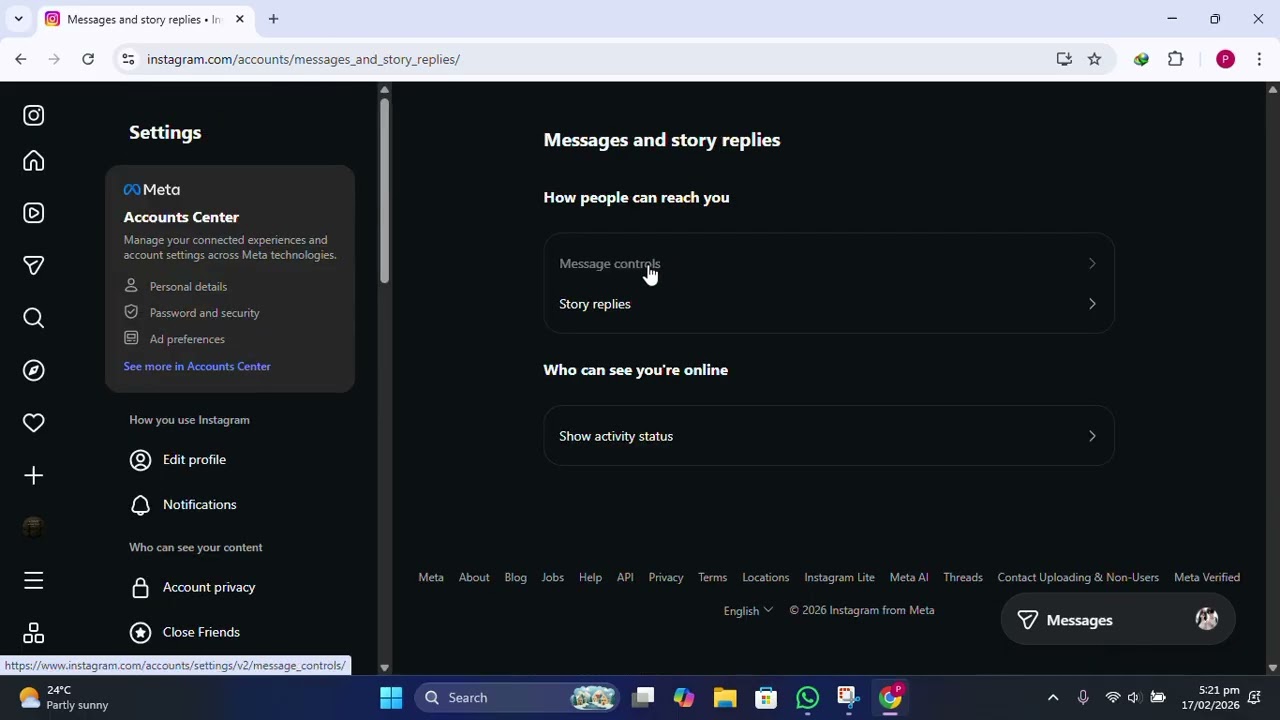
Task: Open Threads footer link
Action: tap(963, 578)
